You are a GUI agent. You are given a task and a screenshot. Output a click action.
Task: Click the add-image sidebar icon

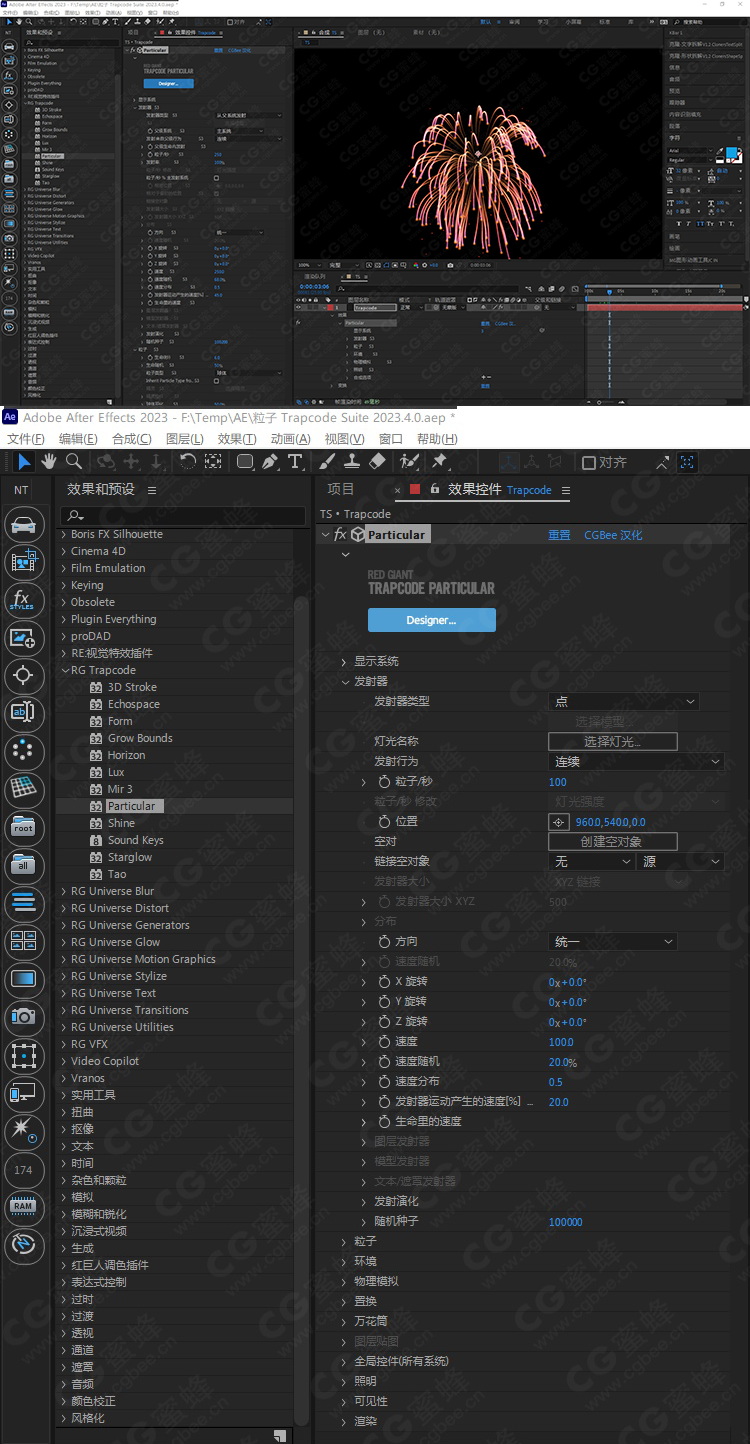tap(22, 638)
